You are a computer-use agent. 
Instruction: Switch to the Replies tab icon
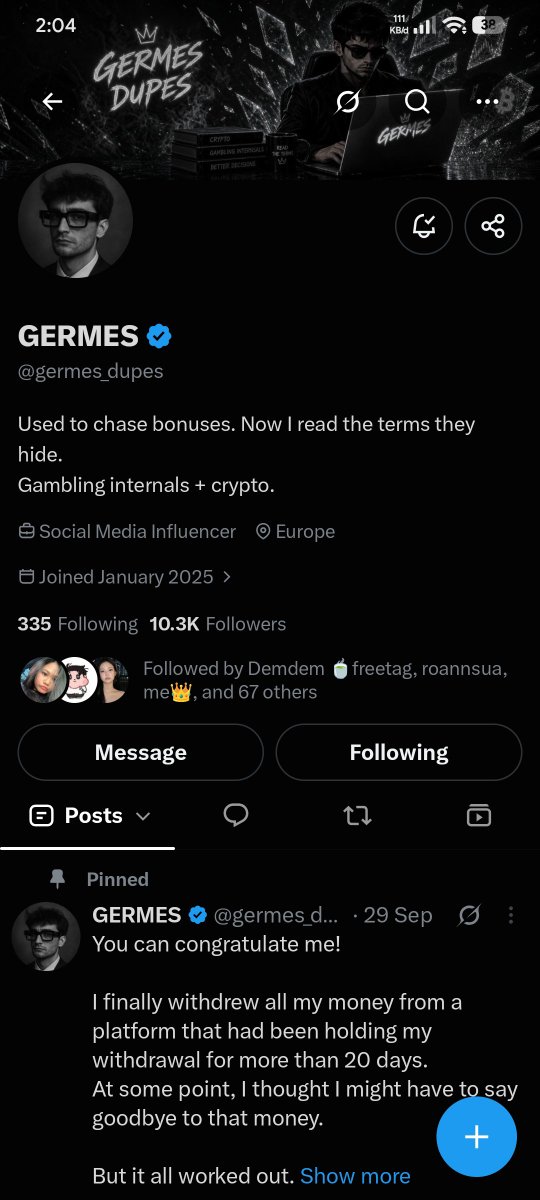(x=236, y=816)
